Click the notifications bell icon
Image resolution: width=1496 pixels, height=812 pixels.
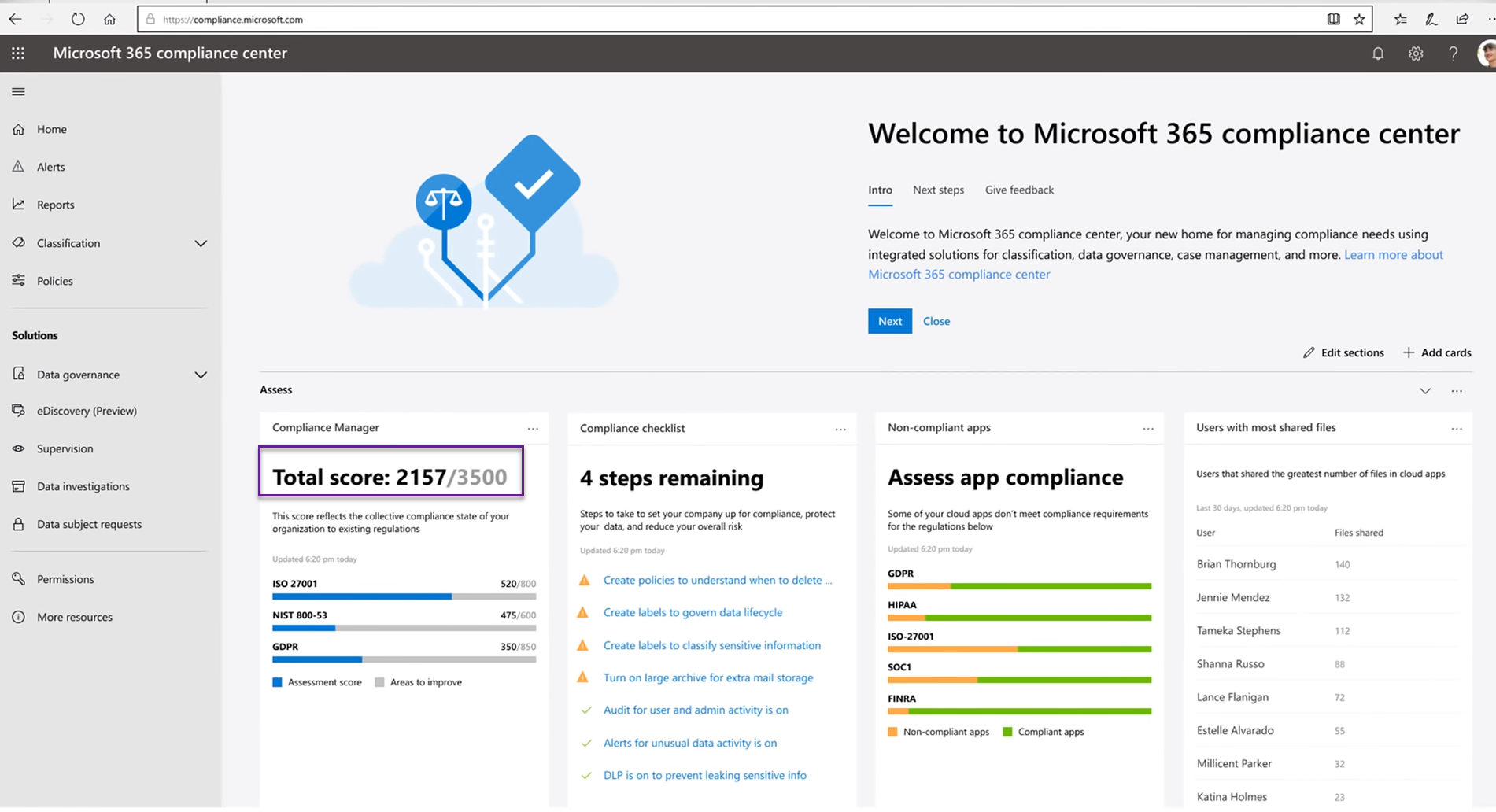[x=1378, y=54]
